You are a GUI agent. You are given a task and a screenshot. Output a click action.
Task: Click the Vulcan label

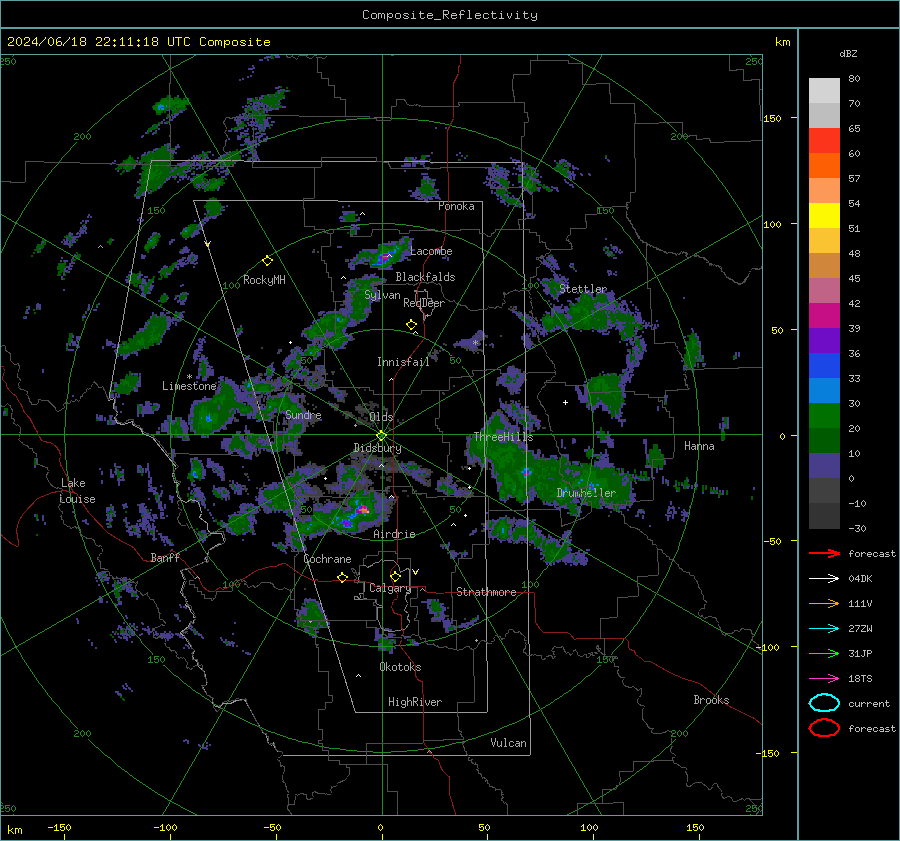(509, 743)
